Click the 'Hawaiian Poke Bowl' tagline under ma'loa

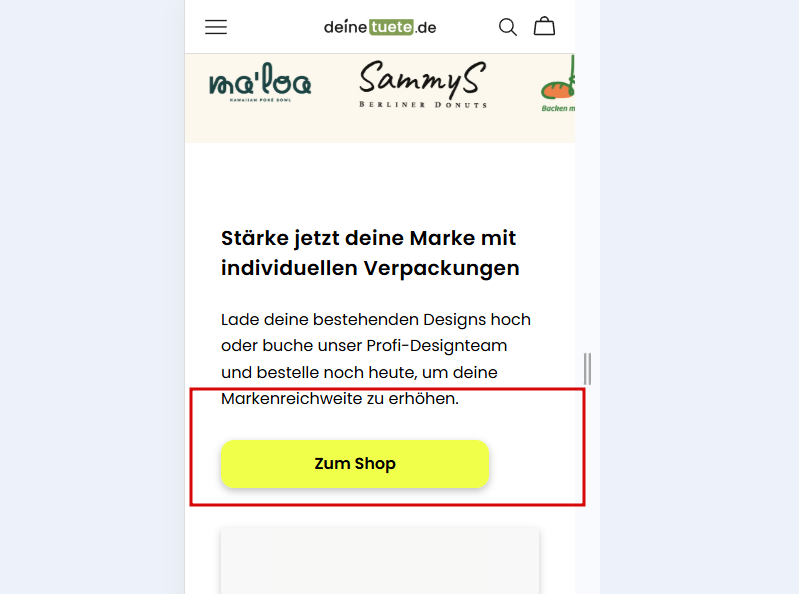260,100
